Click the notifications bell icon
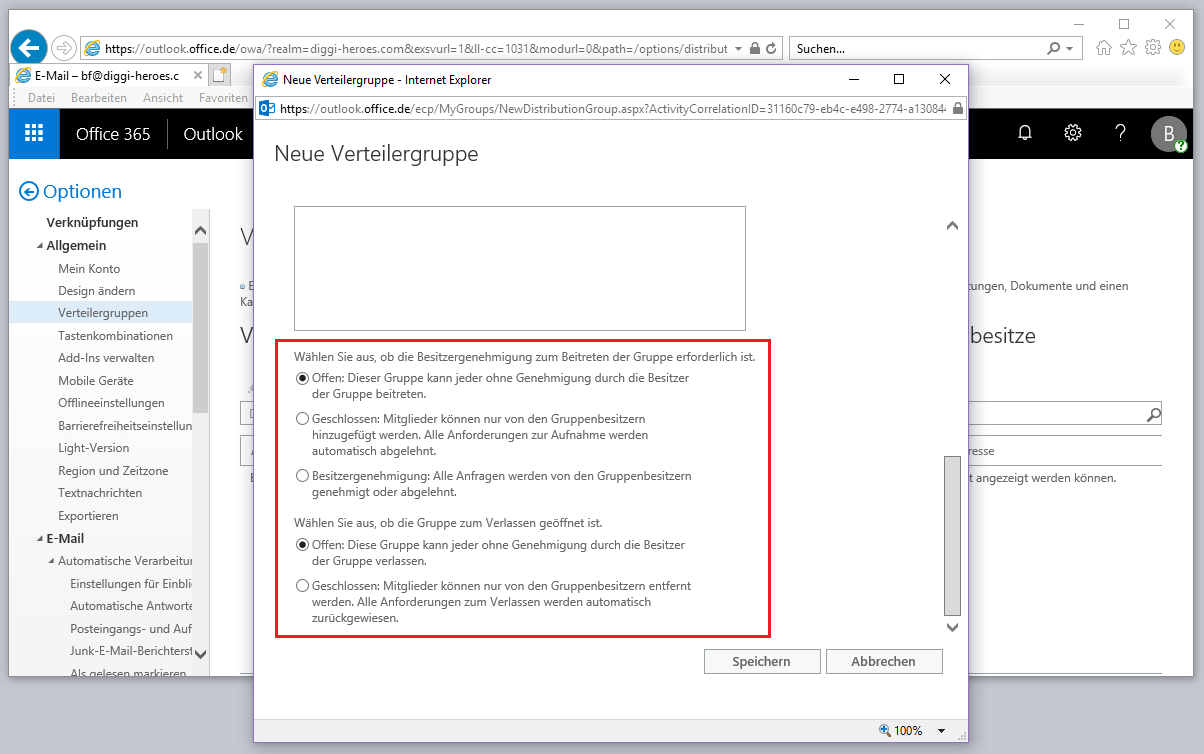The height and width of the screenshot is (754, 1204). pos(1025,134)
